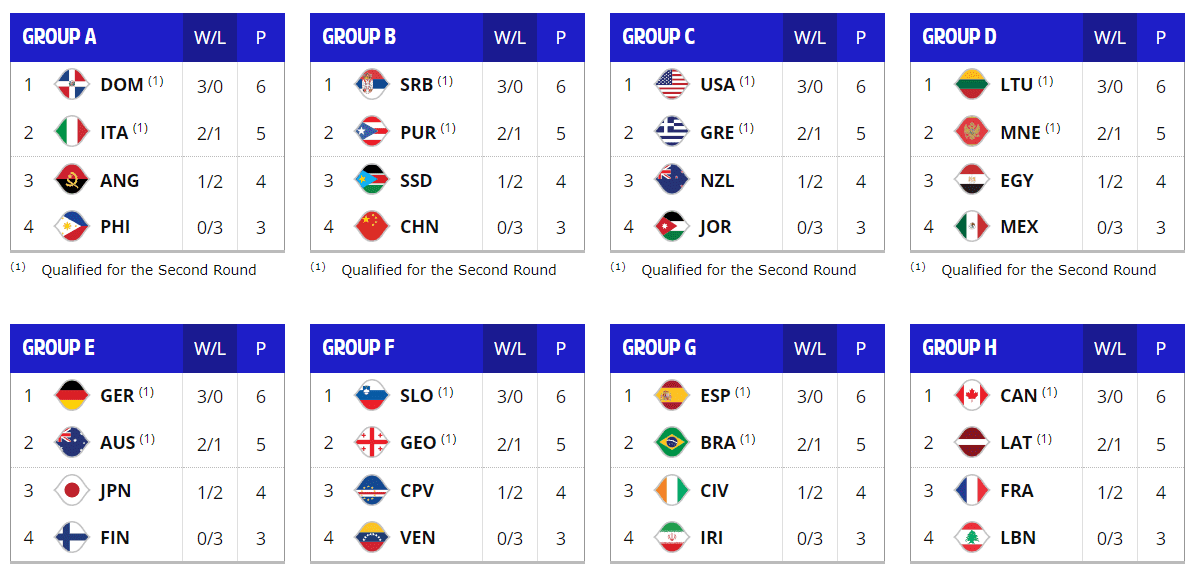Click the Serbia flag icon
Viewport: 1187px width, 567px height.
pyautogui.click(x=372, y=85)
